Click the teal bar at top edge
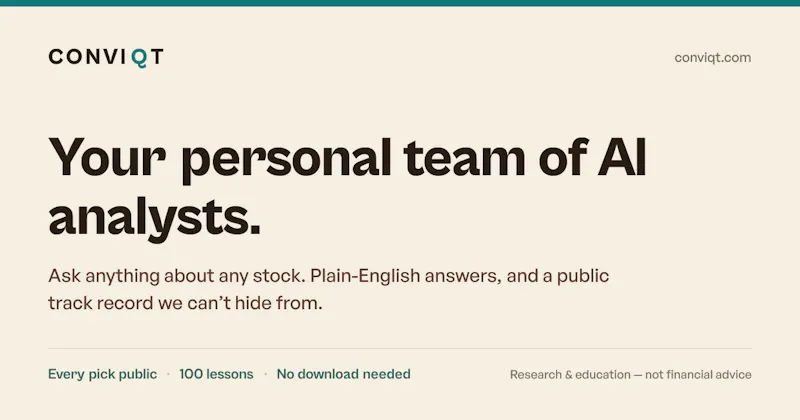This screenshot has width=800, height=420. point(400,3)
